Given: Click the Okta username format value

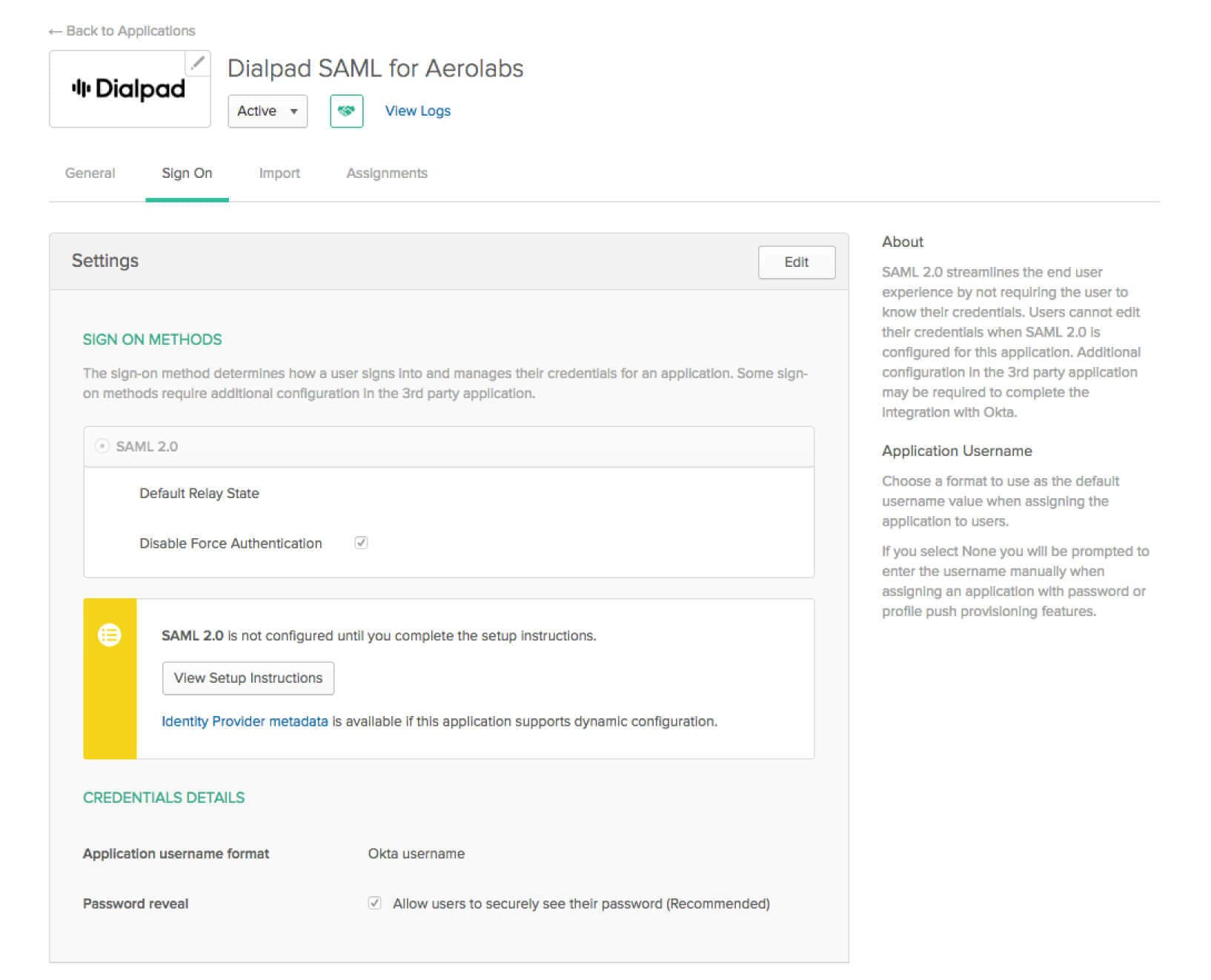Looking at the screenshot, I should (417, 853).
